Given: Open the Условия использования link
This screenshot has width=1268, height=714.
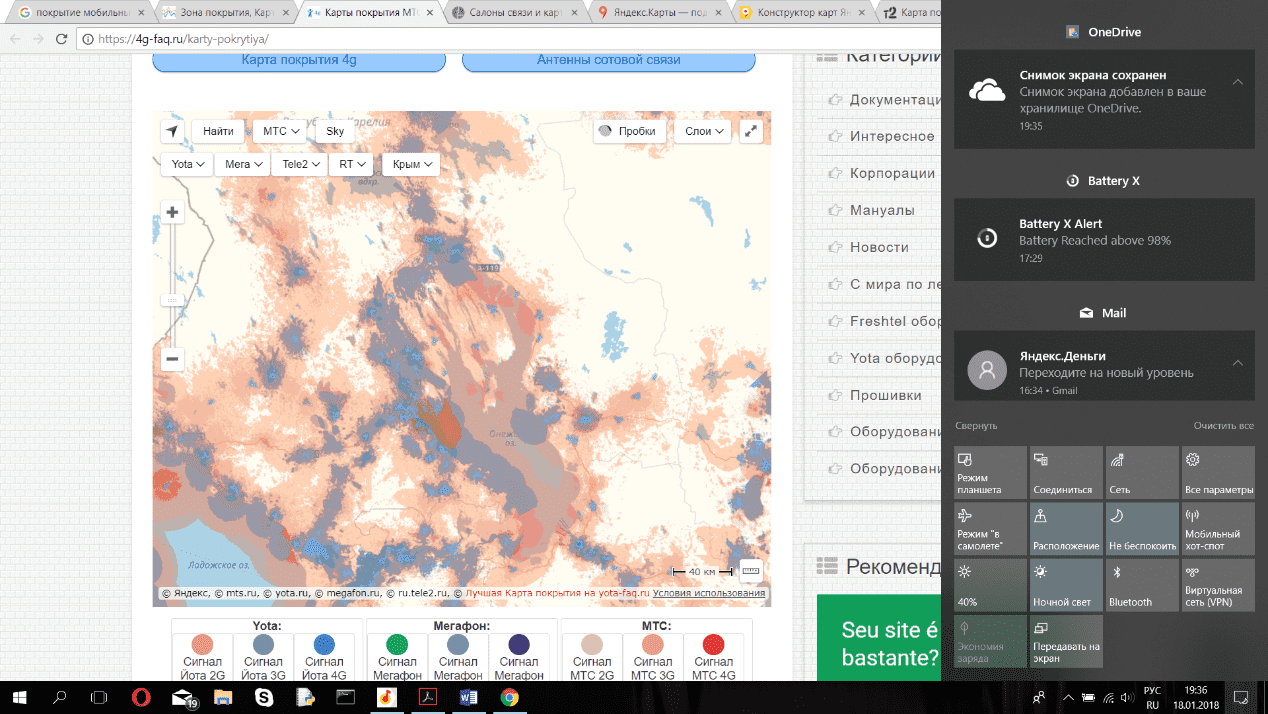Looking at the screenshot, I should (709, 593).
